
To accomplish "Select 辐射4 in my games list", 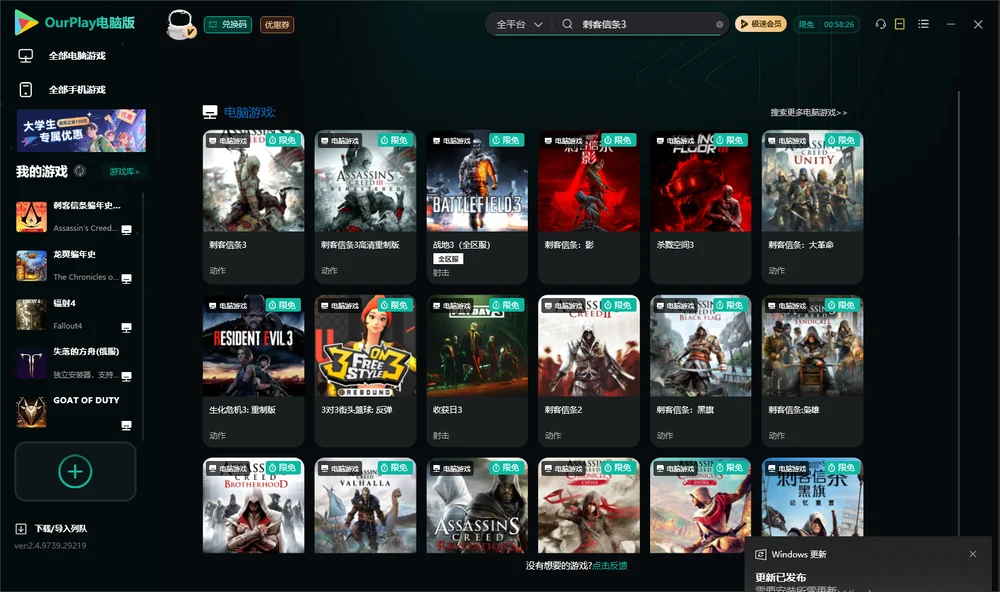I will tap(75, 314).
